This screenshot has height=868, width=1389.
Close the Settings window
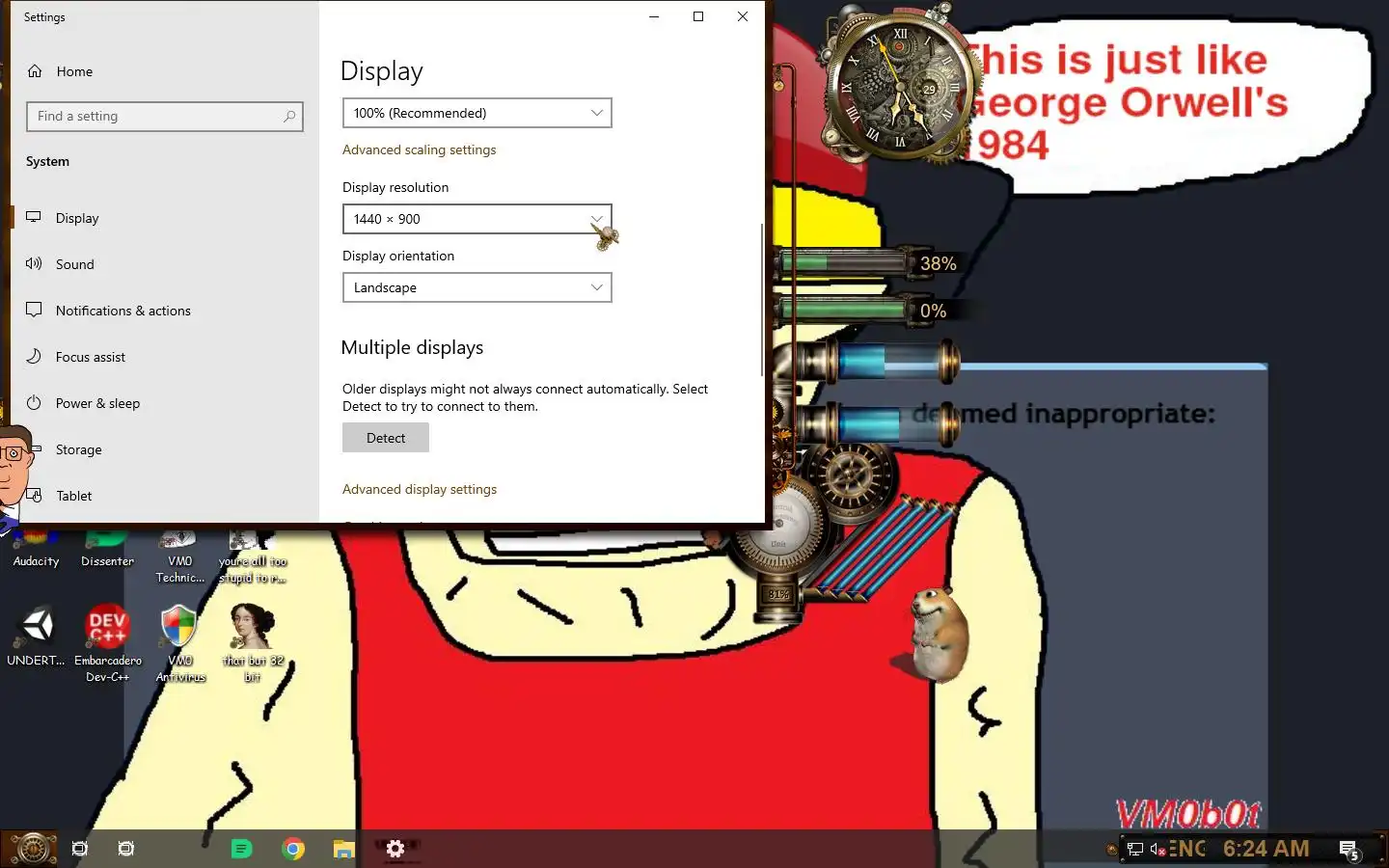[743, 16]
